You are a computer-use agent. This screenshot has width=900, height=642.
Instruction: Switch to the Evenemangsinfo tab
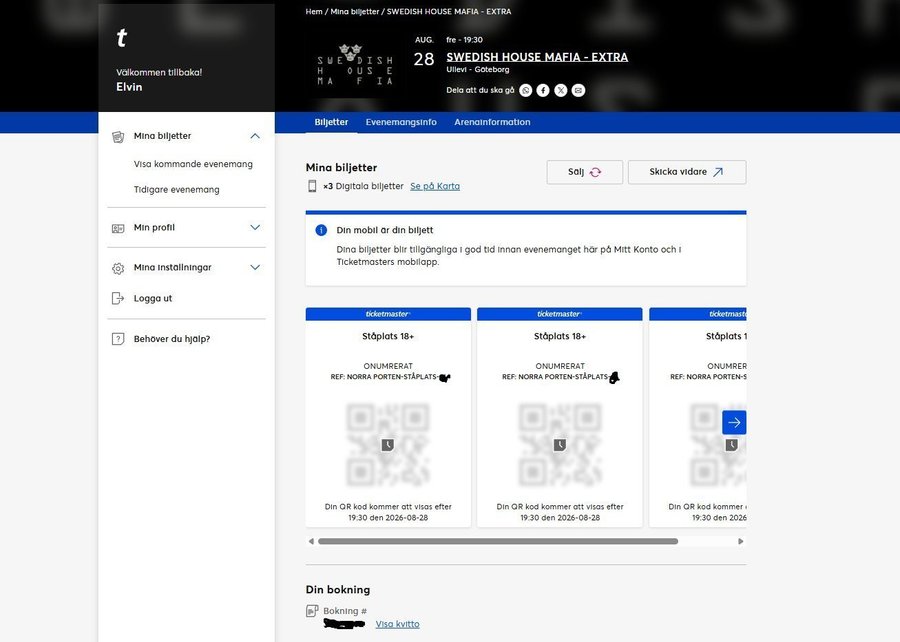click(x=401, y=122)
